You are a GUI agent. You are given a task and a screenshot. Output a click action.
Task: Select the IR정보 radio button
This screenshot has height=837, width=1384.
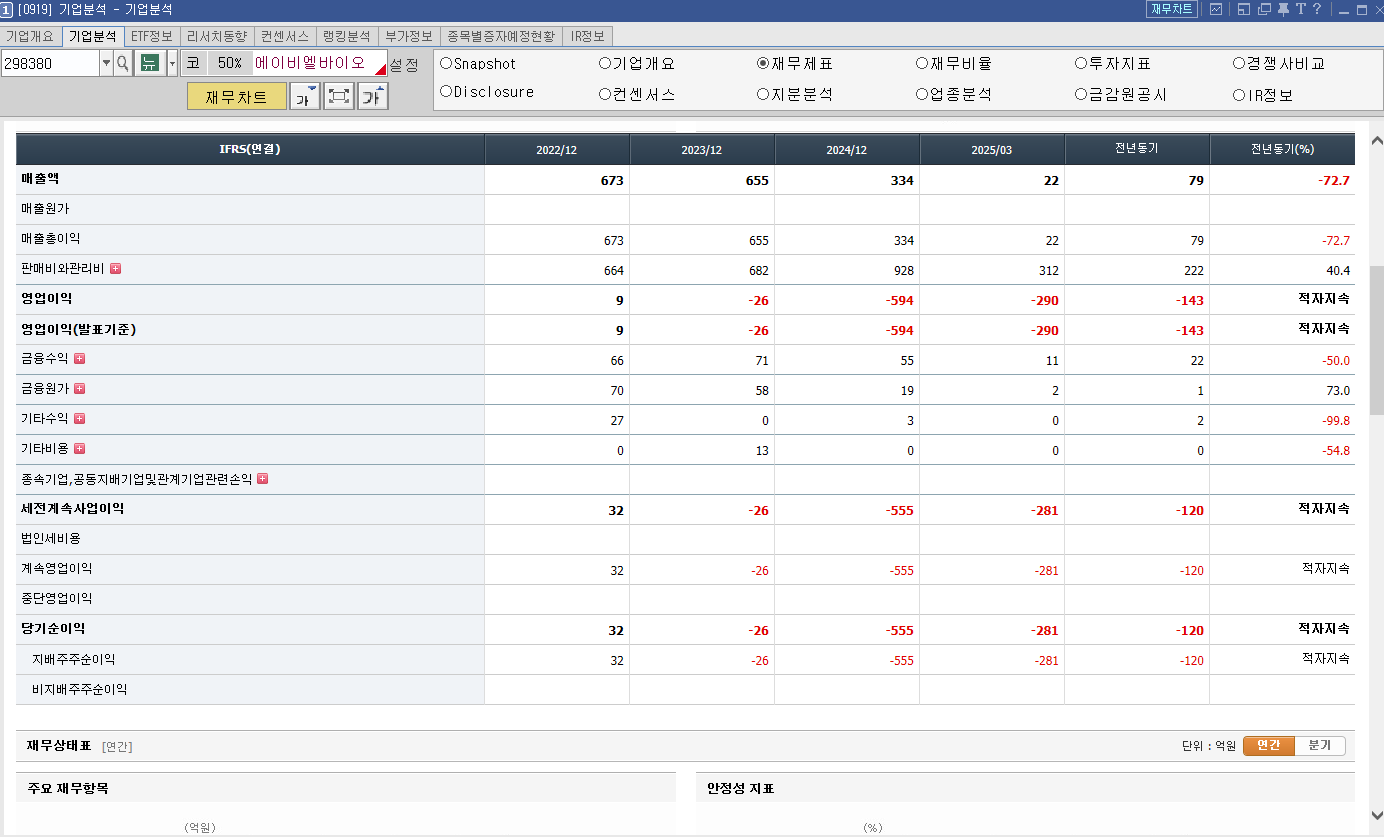pyautogui.click(x=1239, y=95)
